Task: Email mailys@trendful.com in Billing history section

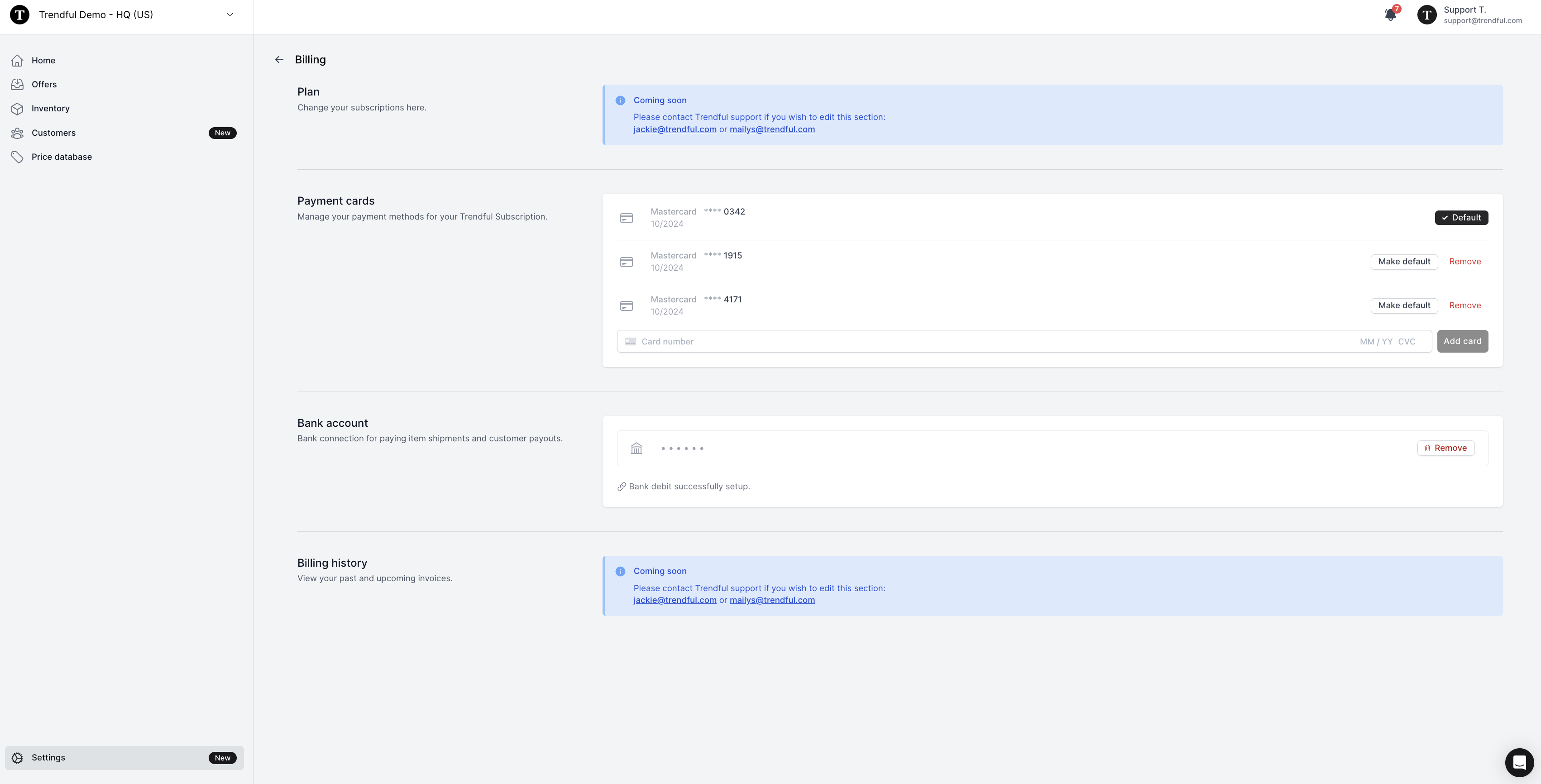Action: [x=772, y=600]
